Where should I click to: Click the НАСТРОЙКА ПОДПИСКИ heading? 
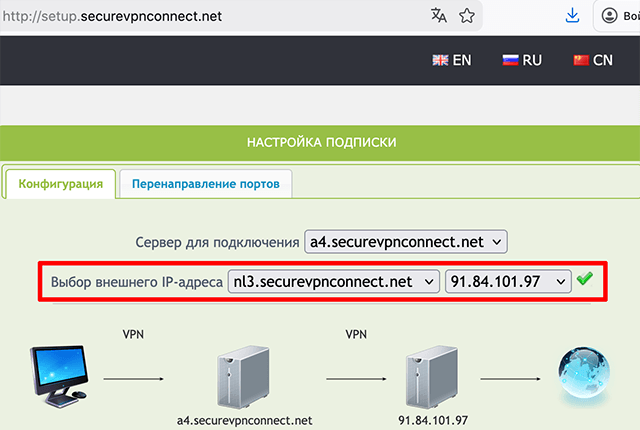coord(322,142)
